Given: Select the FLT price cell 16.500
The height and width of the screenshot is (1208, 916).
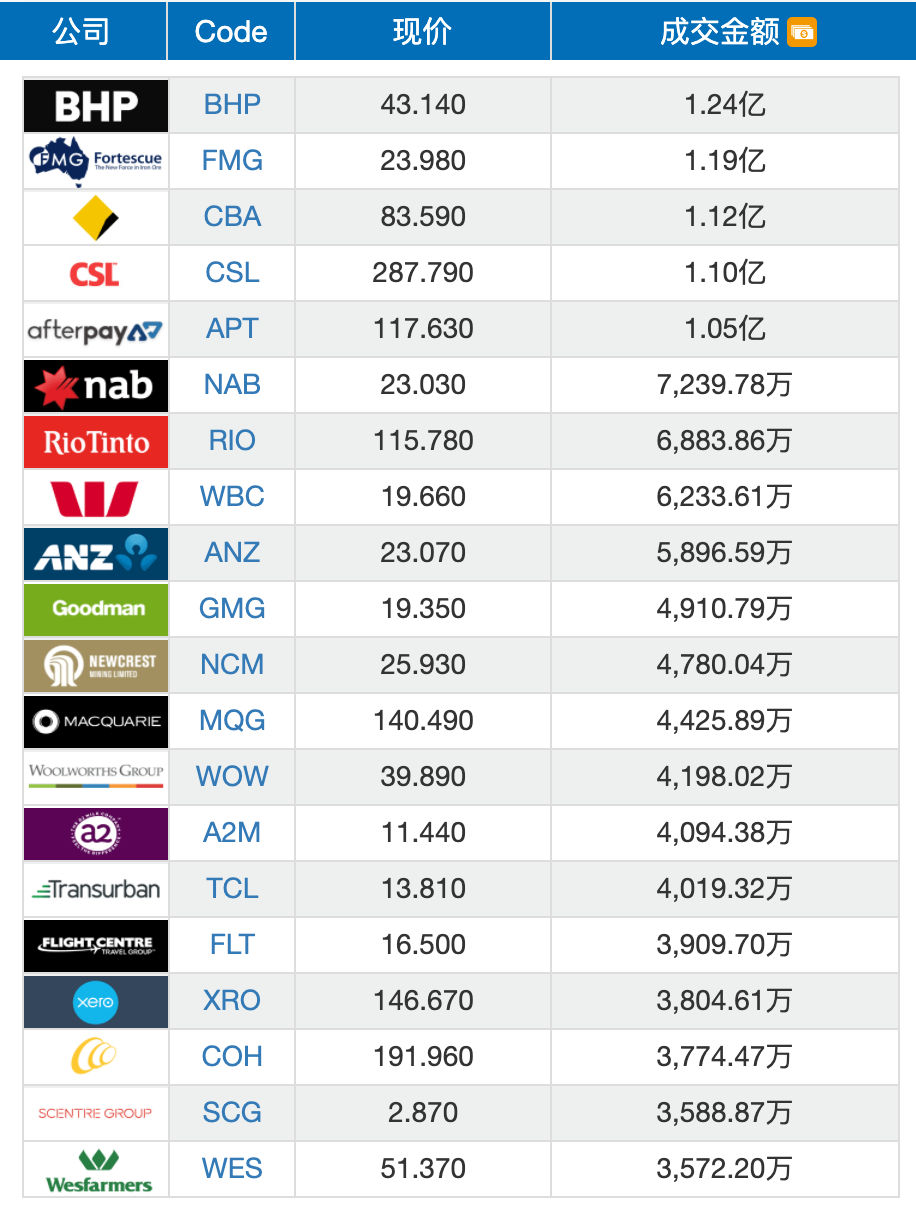Looking at the screenshot, I should point(423,945).
